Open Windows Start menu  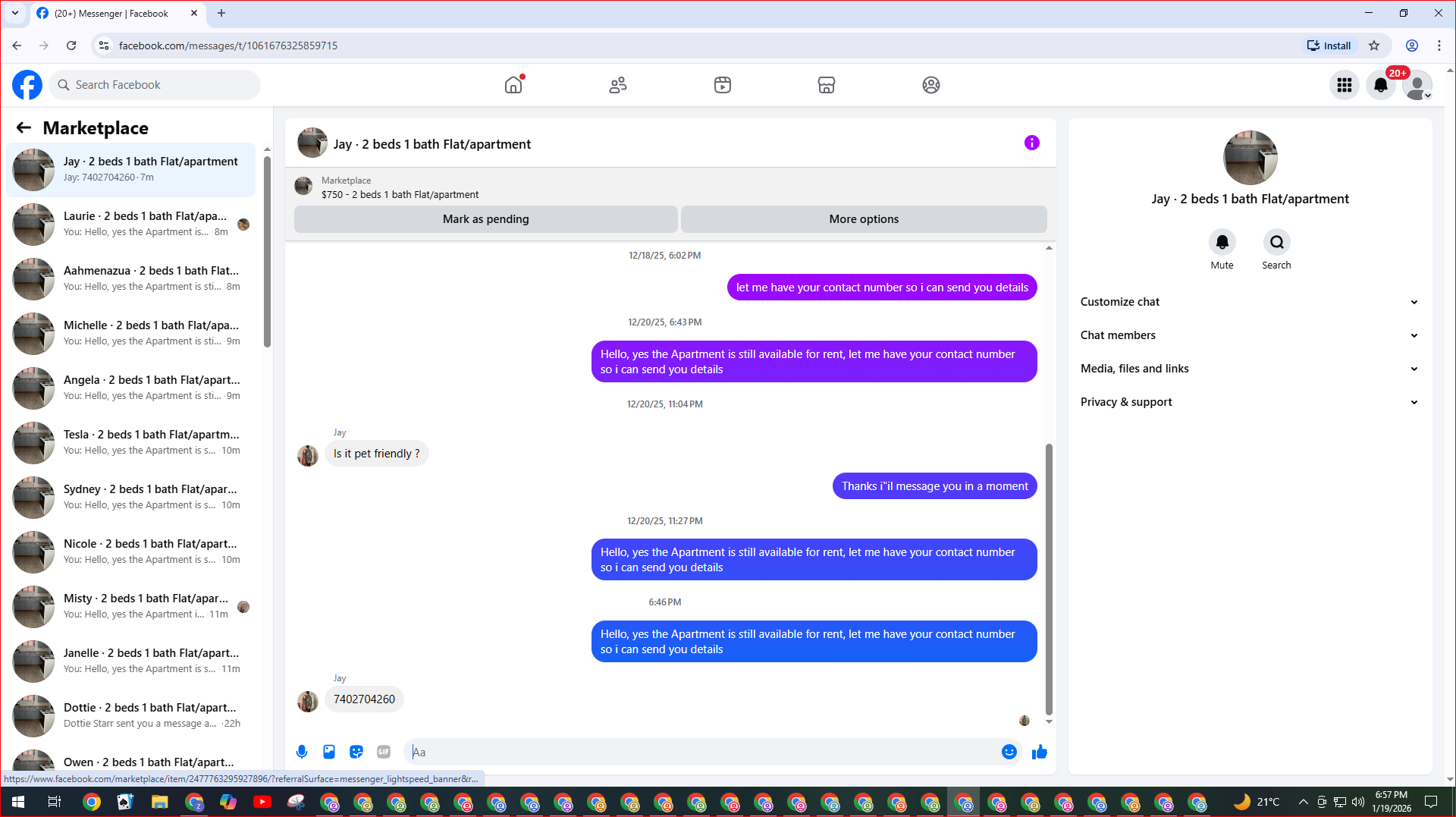(x=18, y=802)
